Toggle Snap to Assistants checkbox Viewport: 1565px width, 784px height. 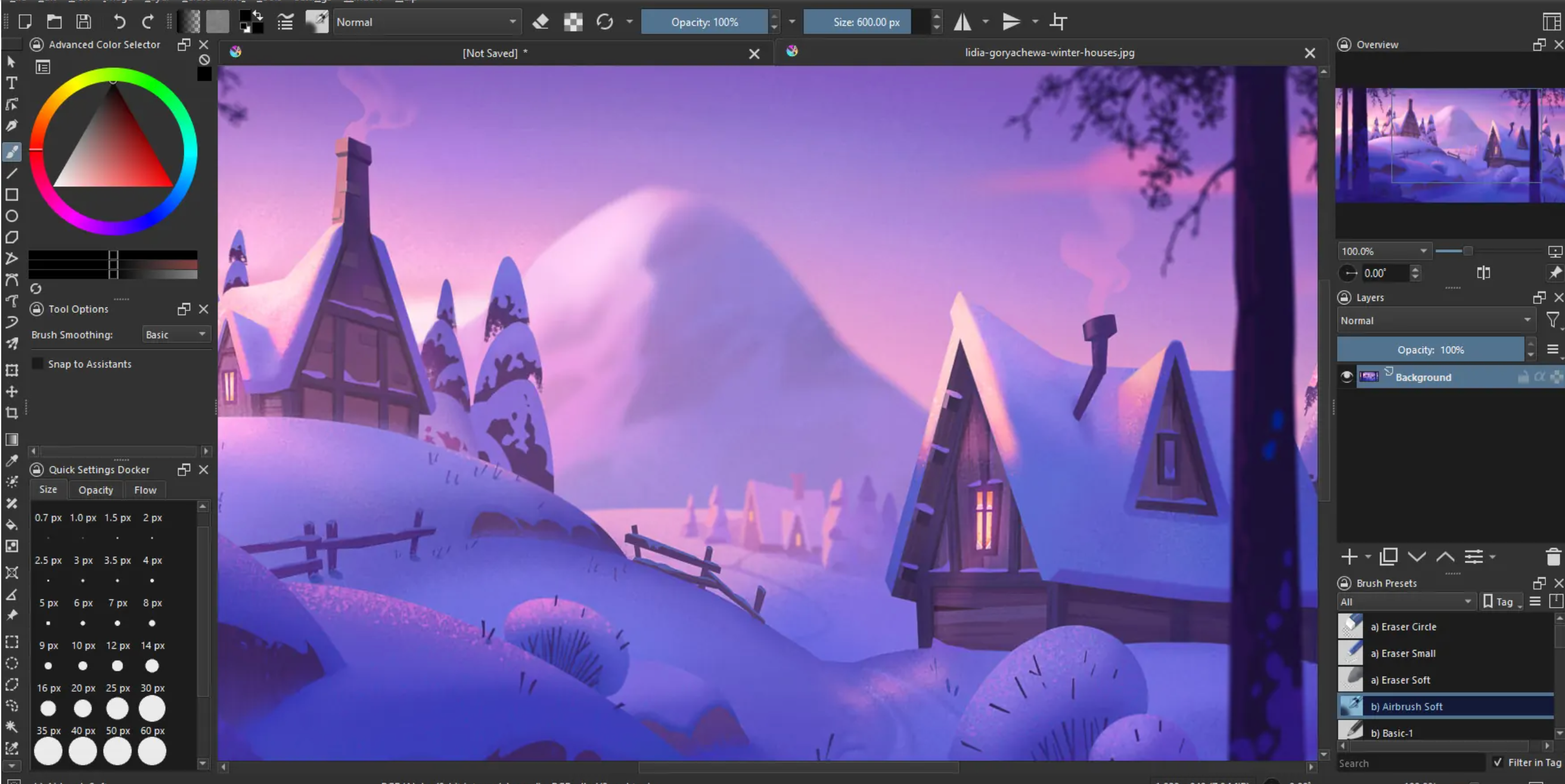pos(39,363)
